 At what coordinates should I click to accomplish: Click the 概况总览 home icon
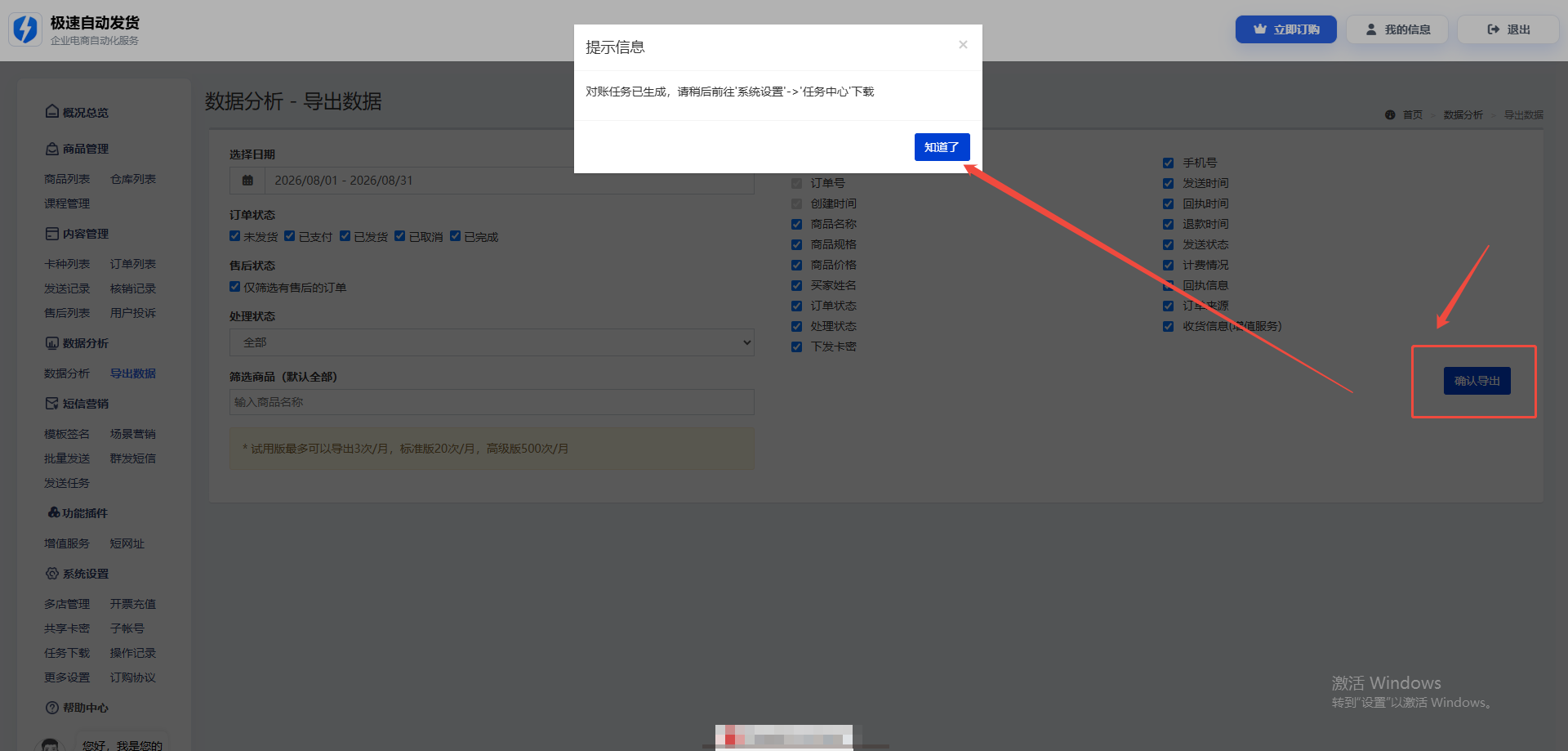pyautogui.click(x=52, y=112)
